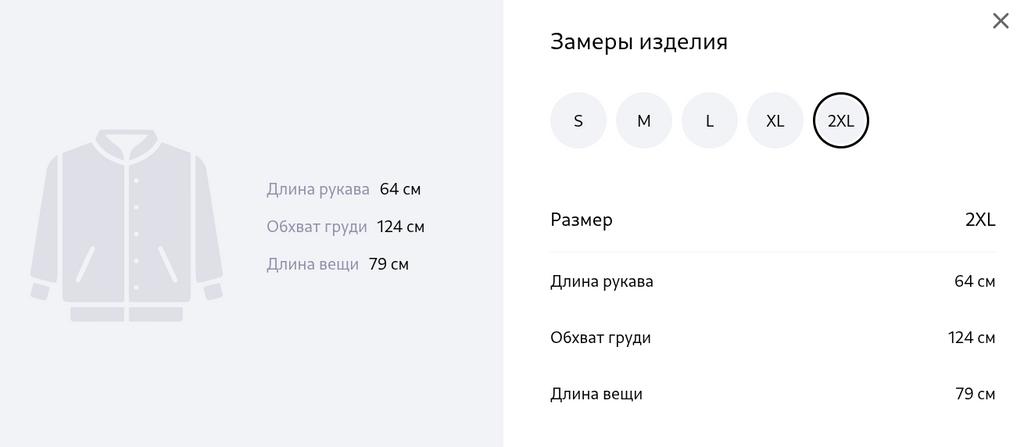Select size S
Screen dimensions: 1024x447
coord(578,121)
